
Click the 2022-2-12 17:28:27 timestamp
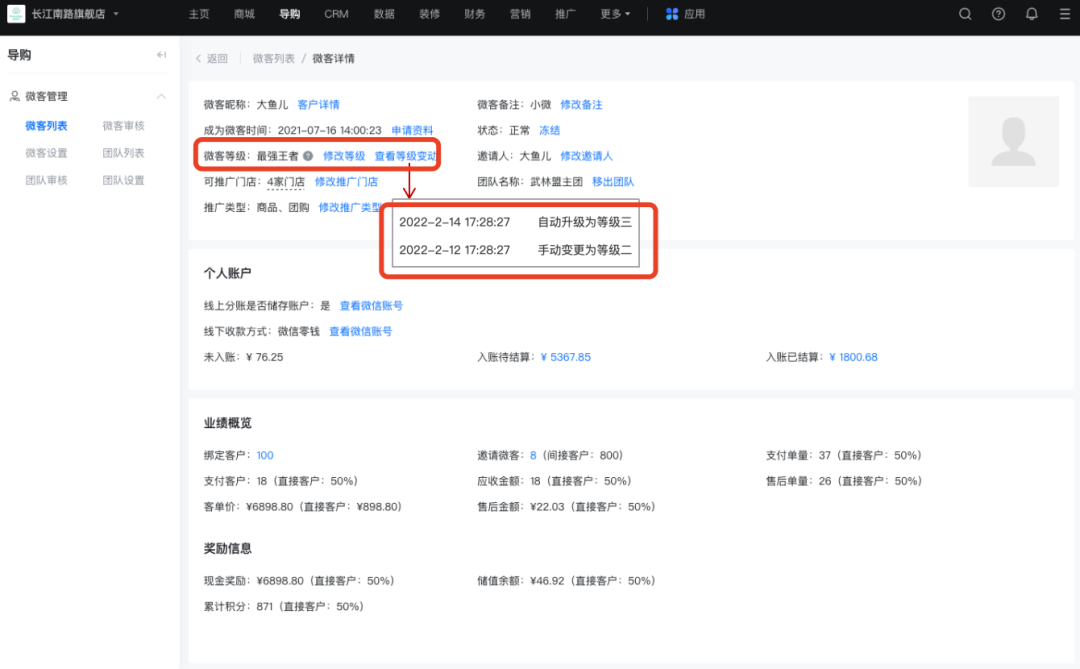pos(455,250)
